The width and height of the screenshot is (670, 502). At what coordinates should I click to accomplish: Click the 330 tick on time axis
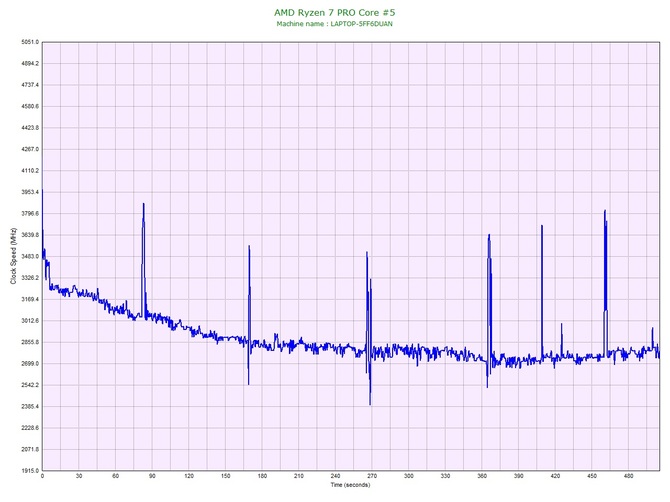(446, 476)
